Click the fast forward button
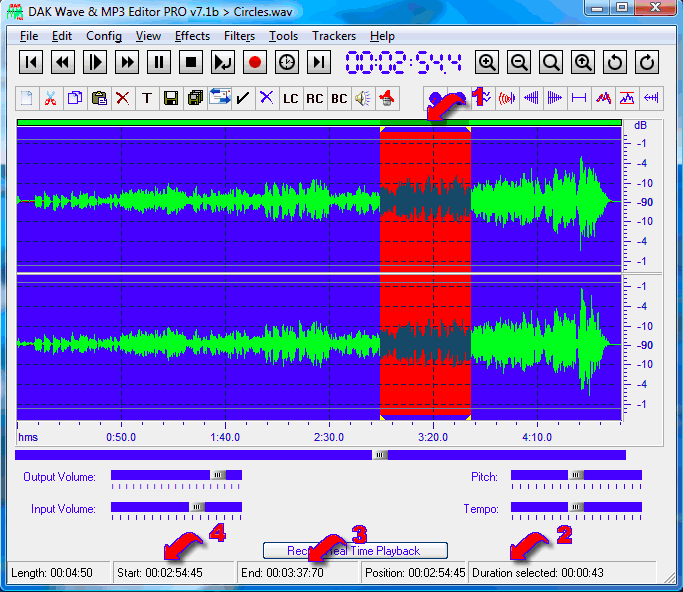Image resolution: width=683 pixels, height=592 pixels. (x=127, y=62)
